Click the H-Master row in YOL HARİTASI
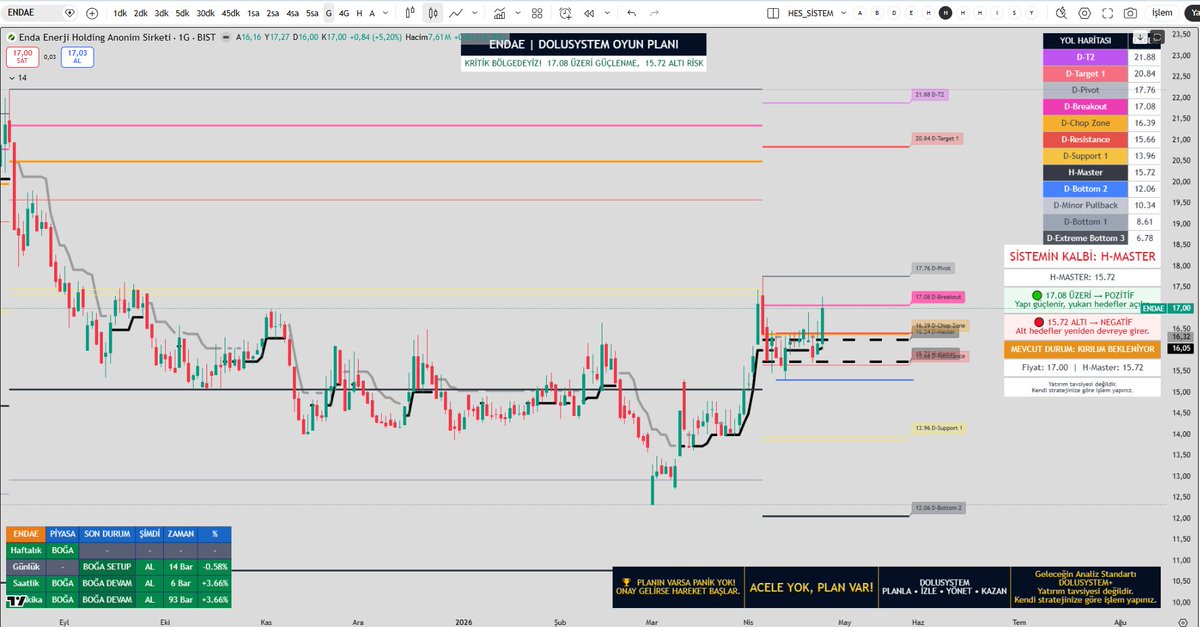The width and height of the screenshot is (1200, 627). point(1101,172)
